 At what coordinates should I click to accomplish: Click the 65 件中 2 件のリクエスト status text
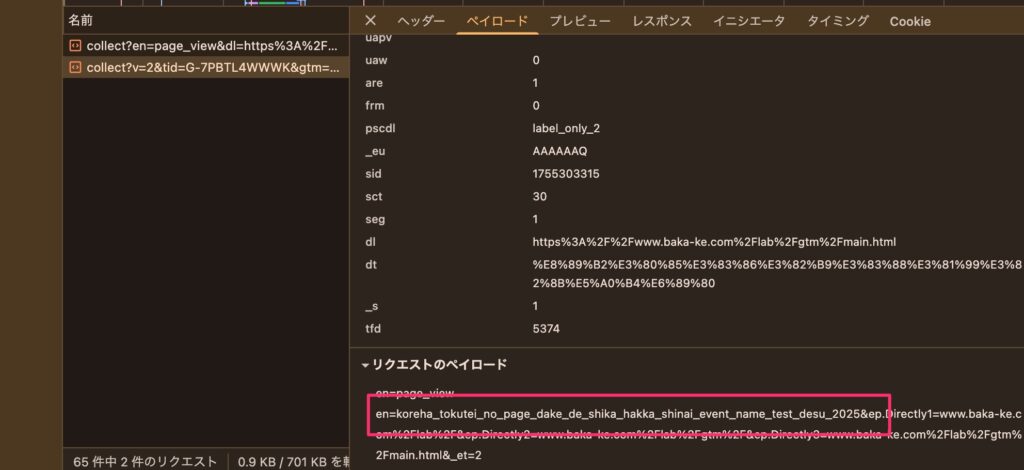pyautogui.click(x=145, y=461)
